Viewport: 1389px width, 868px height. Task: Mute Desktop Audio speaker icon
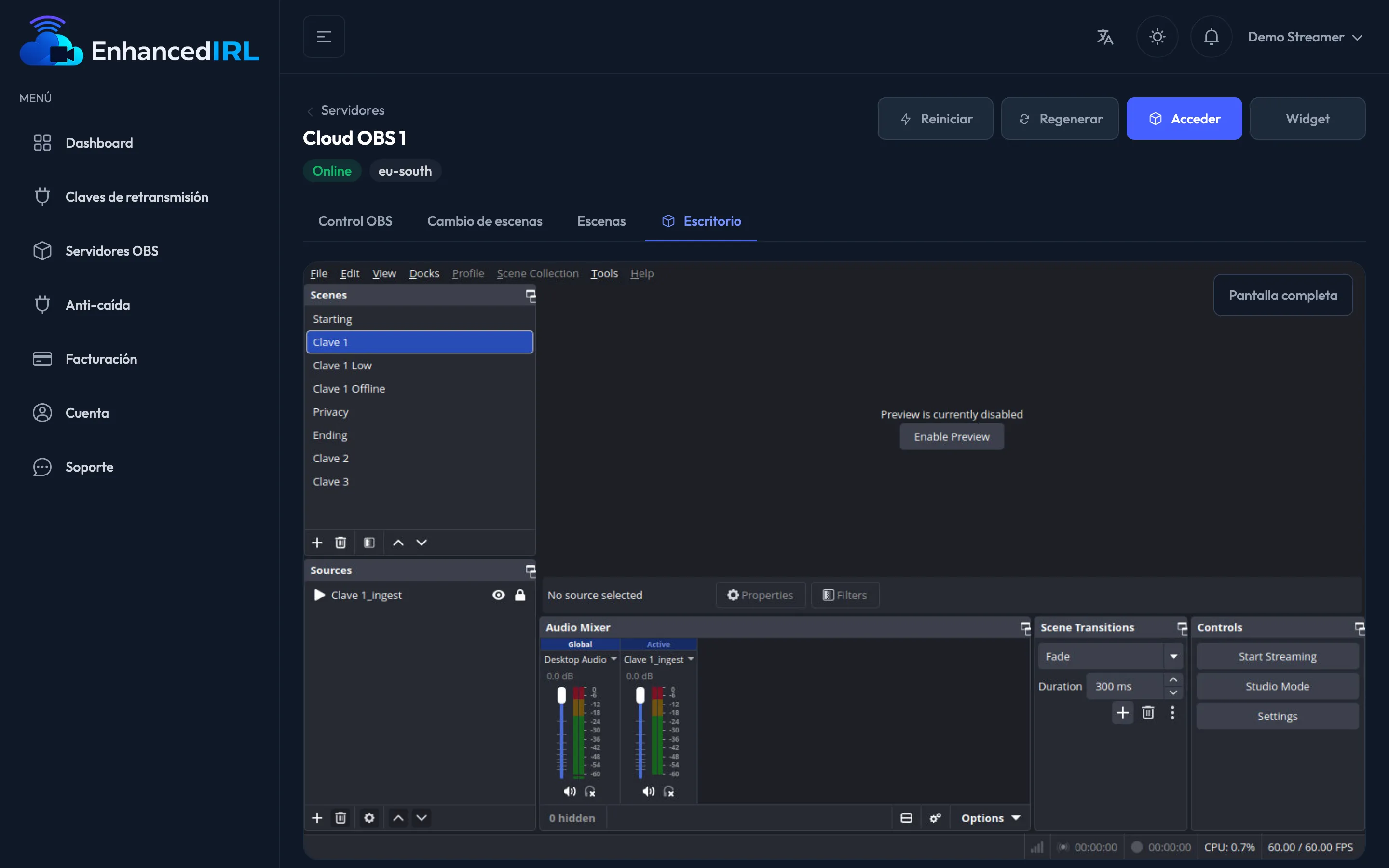570,792
